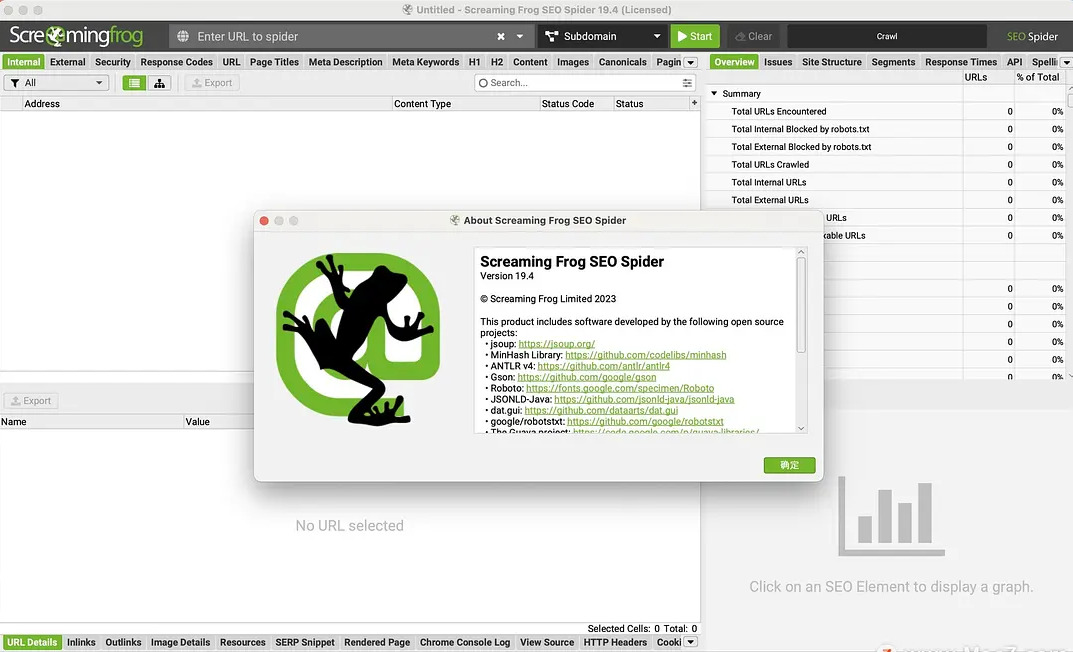Open the Inlinks bottom tab
1073x652 pixels.
click(x=81, y=642)
